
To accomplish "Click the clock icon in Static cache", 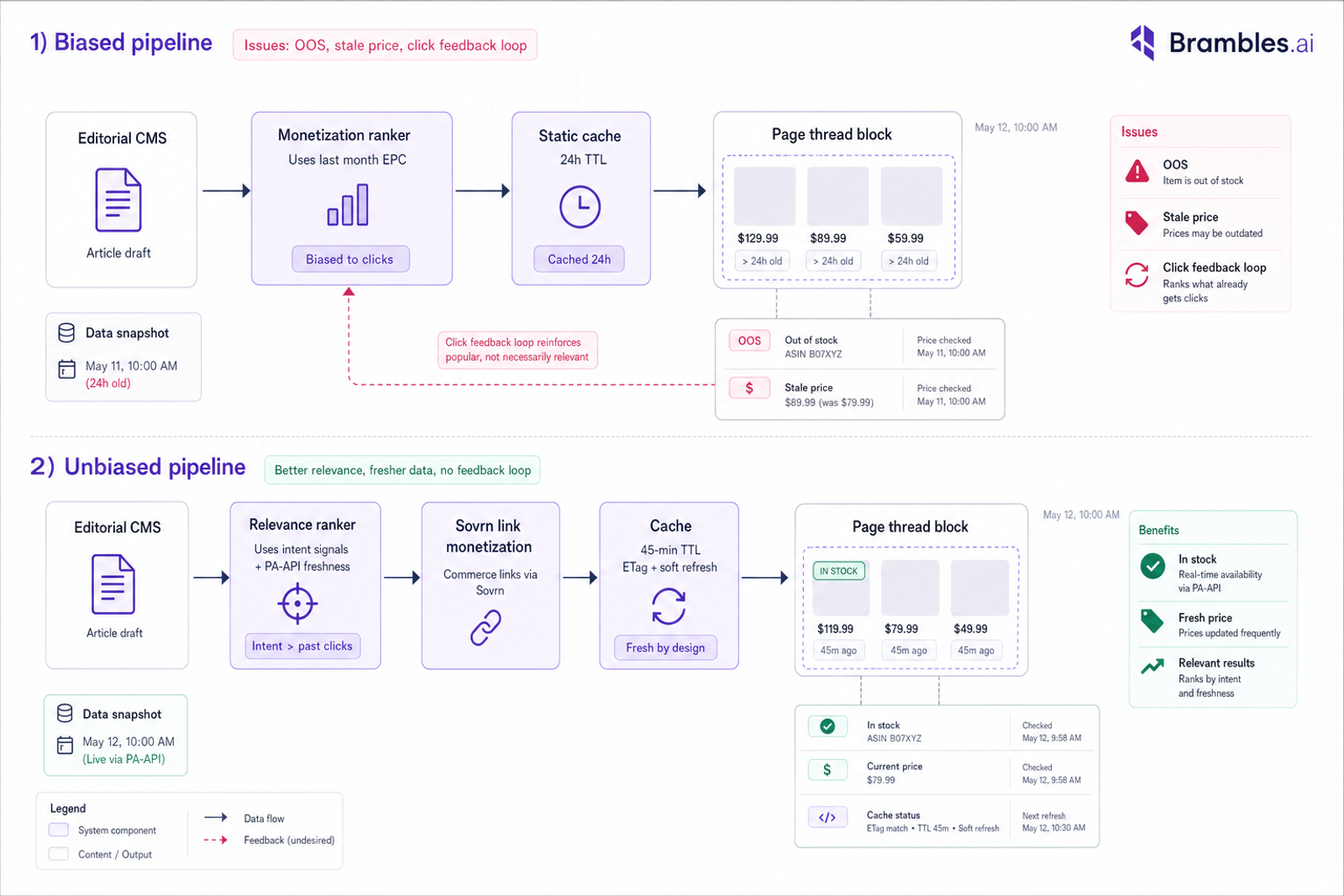I will click(580, 207).
